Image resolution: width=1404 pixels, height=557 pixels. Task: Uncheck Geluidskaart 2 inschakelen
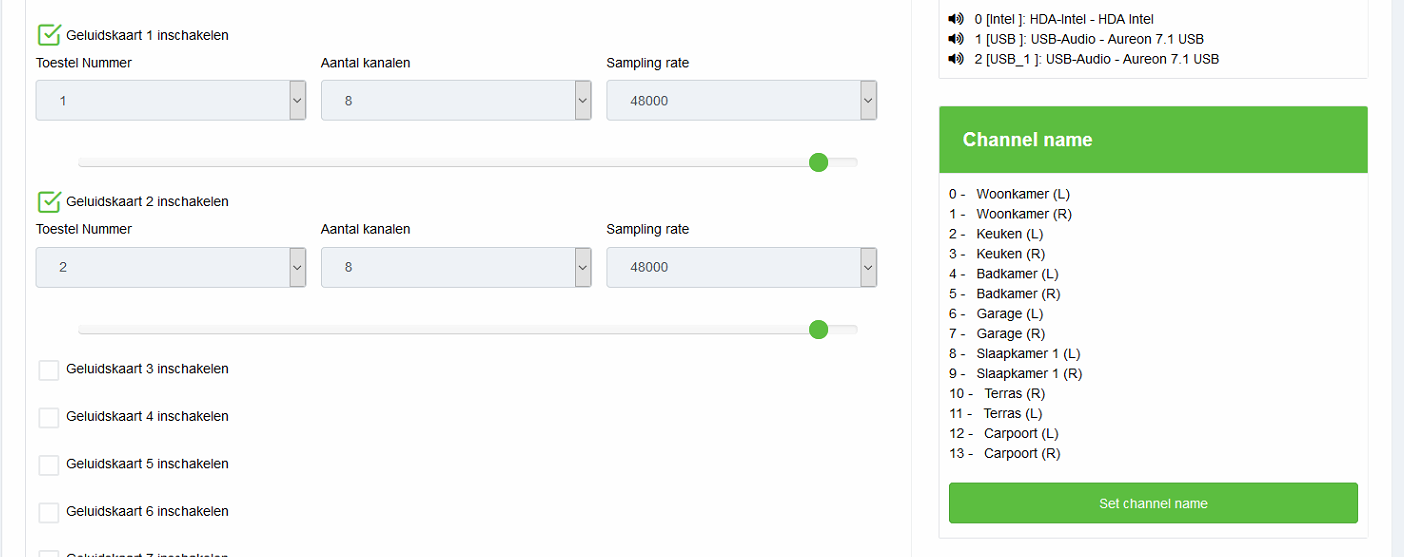[x=49, y=202]
